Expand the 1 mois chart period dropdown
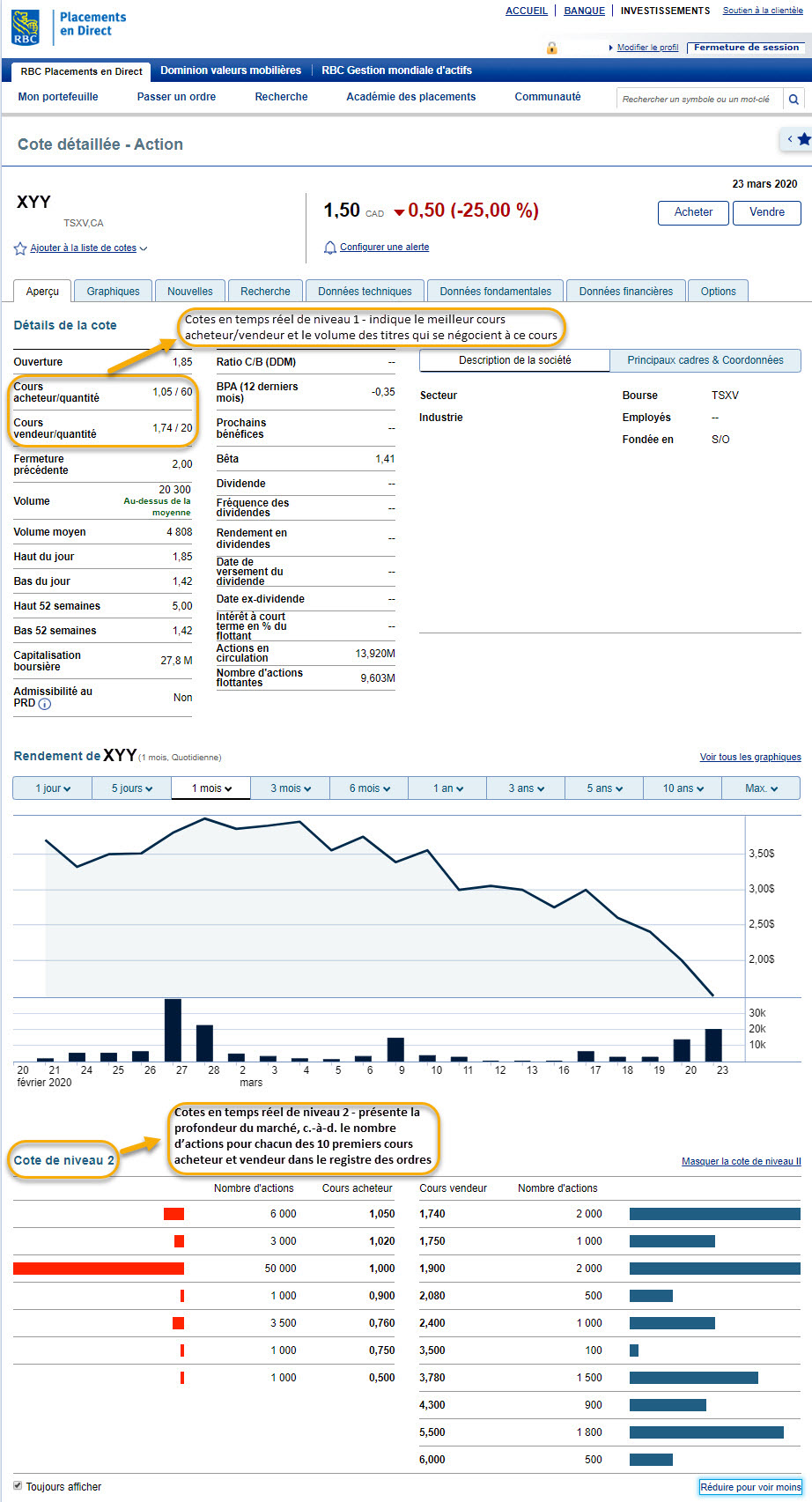Viewport: 812px width, 1502px height. tap(211, 788)
